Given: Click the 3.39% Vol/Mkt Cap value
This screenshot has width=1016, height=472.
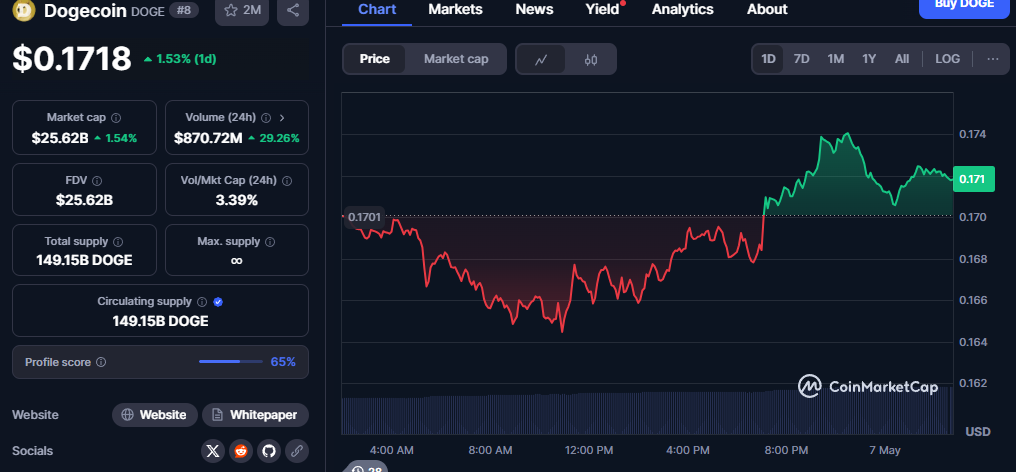Looking at the screenshot, I should coord(237,200).
